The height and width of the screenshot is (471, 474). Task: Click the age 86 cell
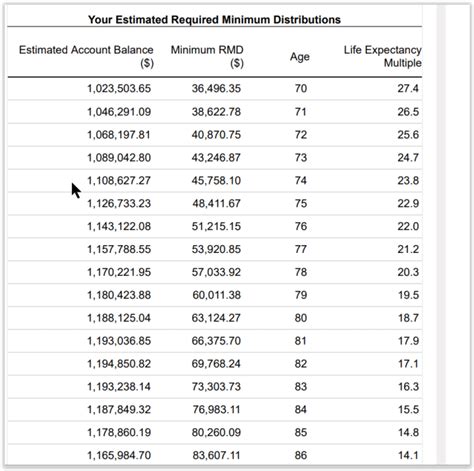tap(301, 455)
